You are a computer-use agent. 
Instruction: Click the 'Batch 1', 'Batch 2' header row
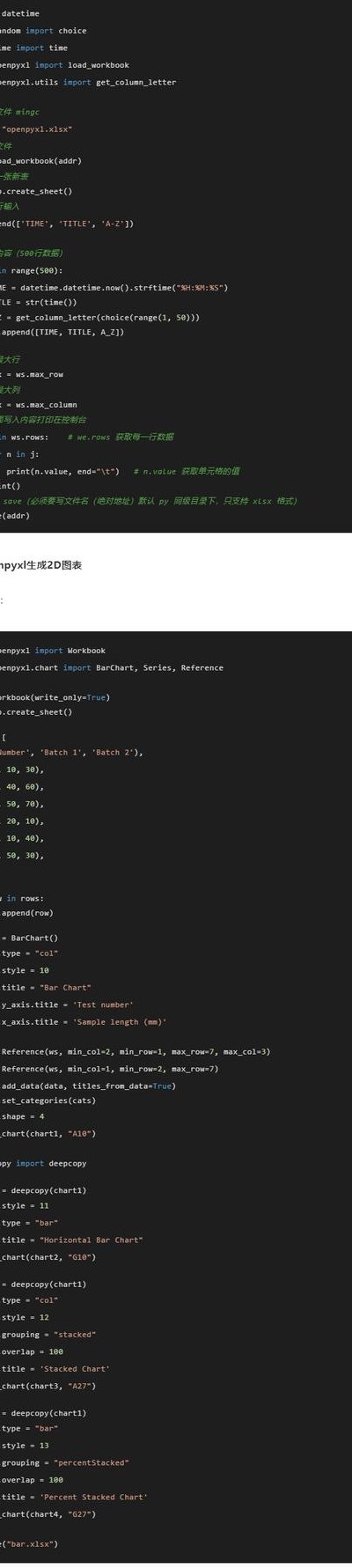(x=71, y=752)
